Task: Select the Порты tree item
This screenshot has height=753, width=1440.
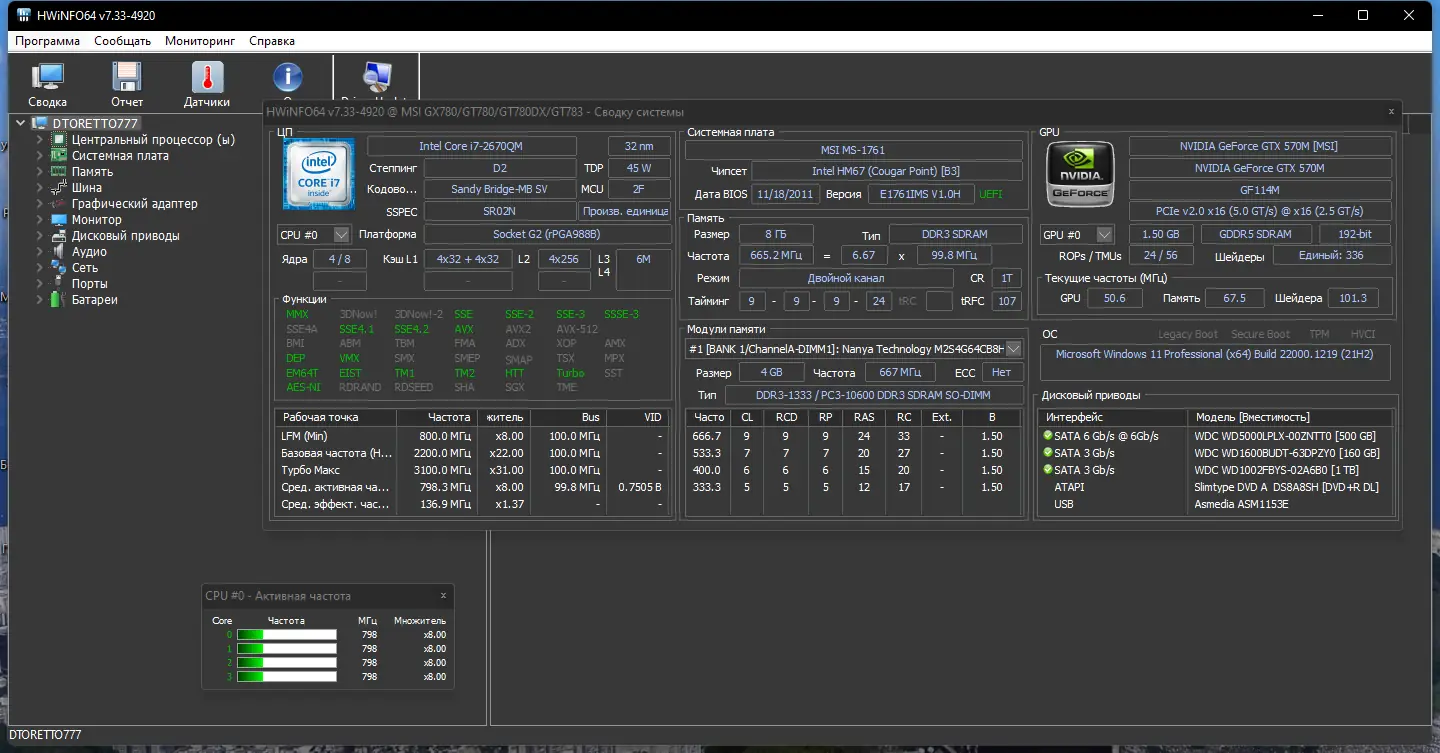Action: click(90, 284)
